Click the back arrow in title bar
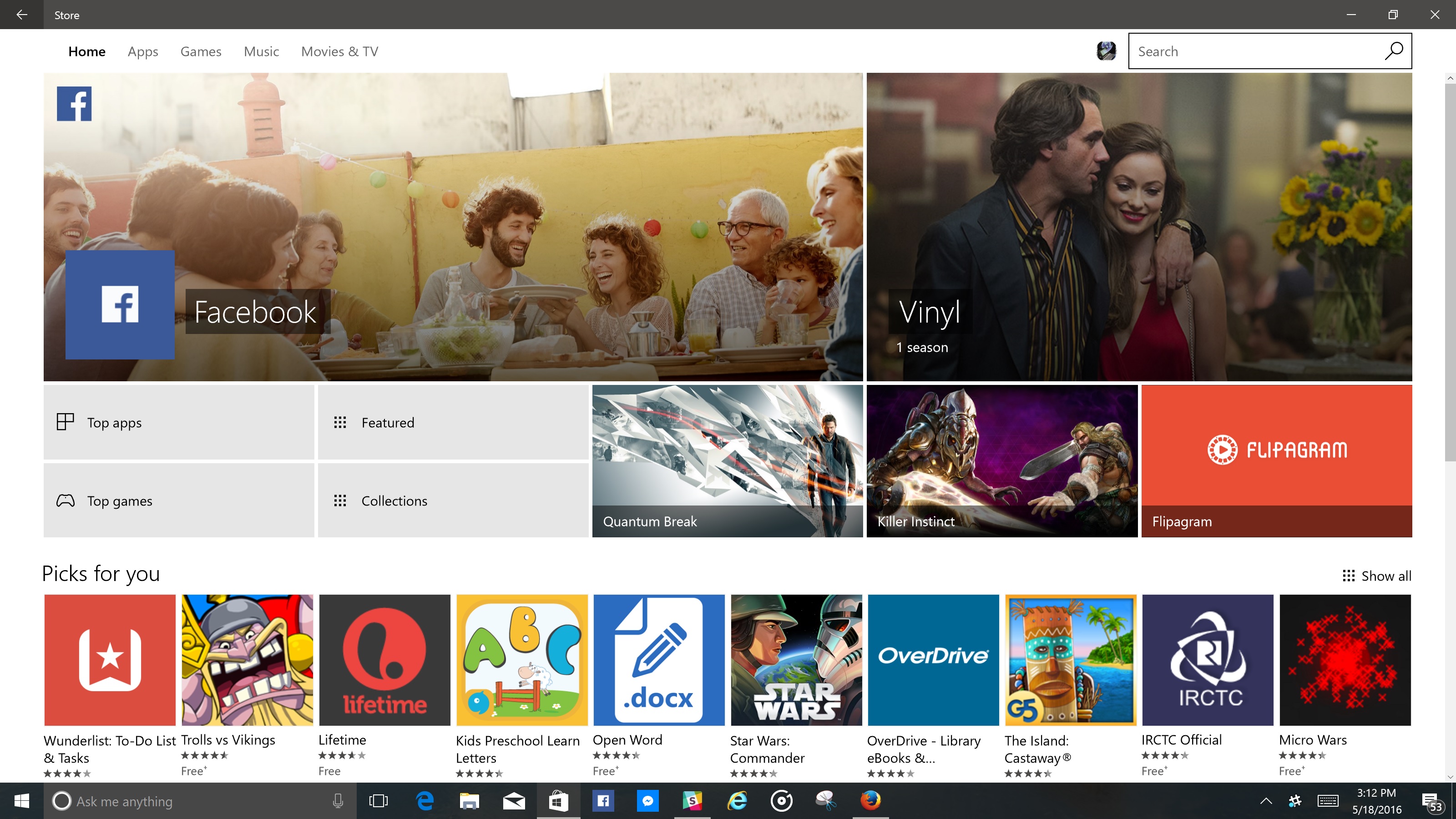1456x819 pixels. [x=21, y=15]
